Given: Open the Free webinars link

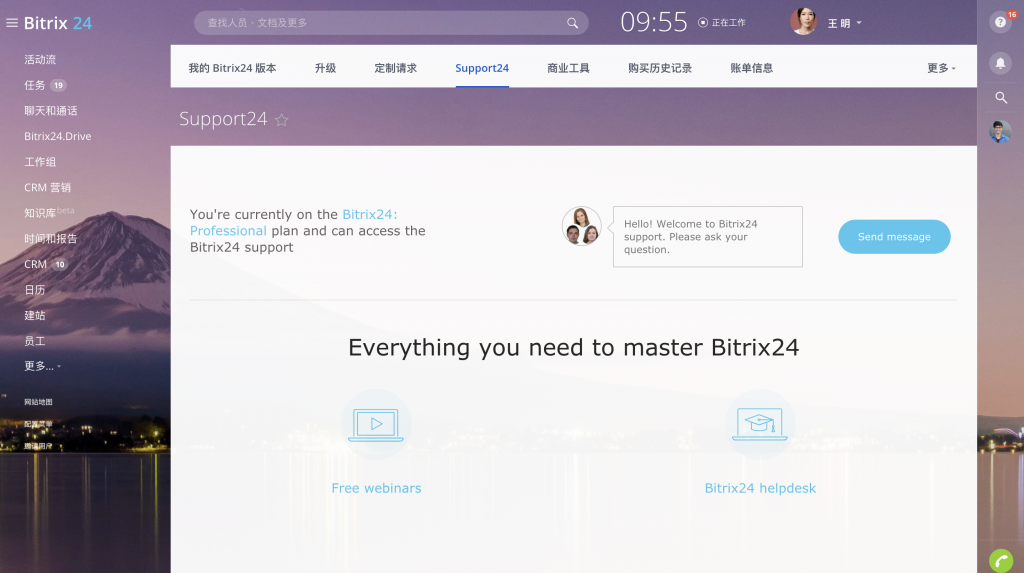Looking at the screenshot, I should [x=376, y=488].
